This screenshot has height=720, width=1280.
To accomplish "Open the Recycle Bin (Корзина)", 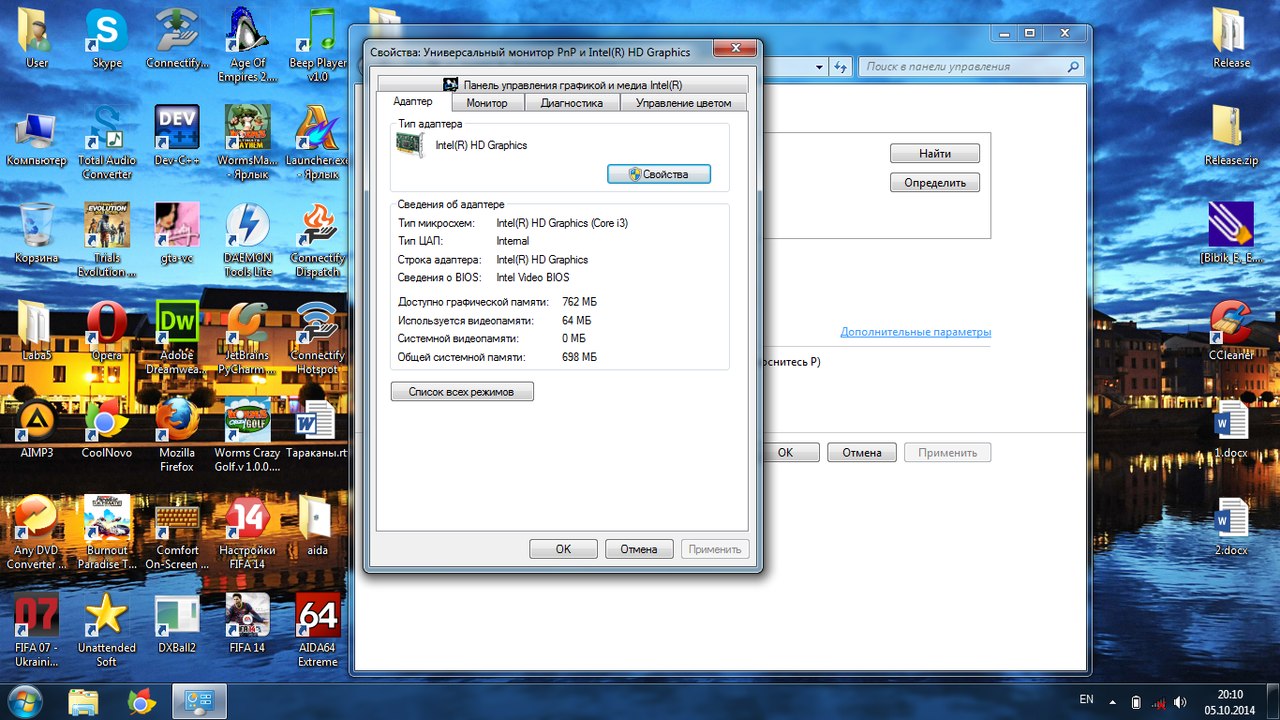I will [x=36, y=228].
